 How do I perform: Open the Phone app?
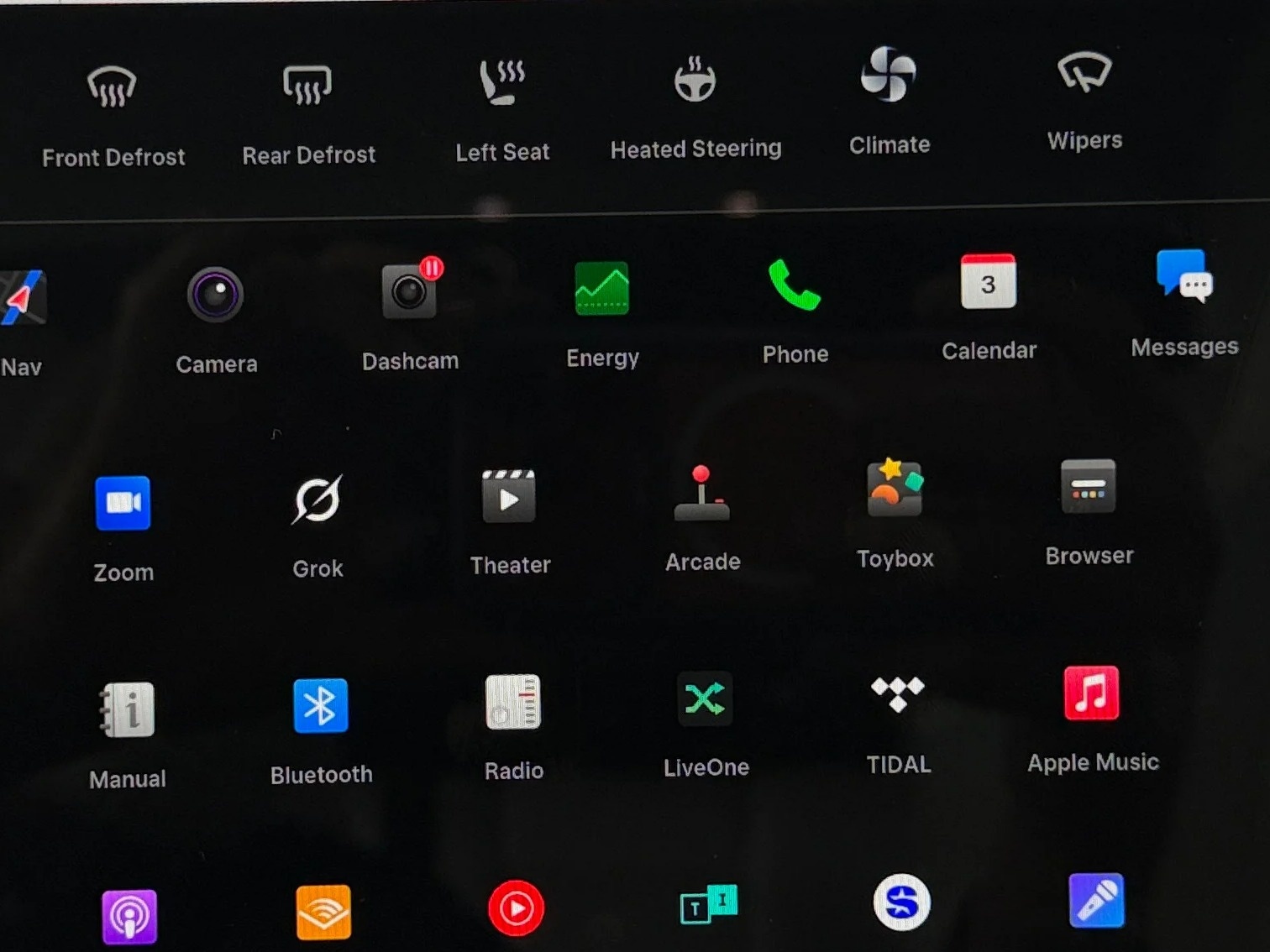tap(794, 285)
